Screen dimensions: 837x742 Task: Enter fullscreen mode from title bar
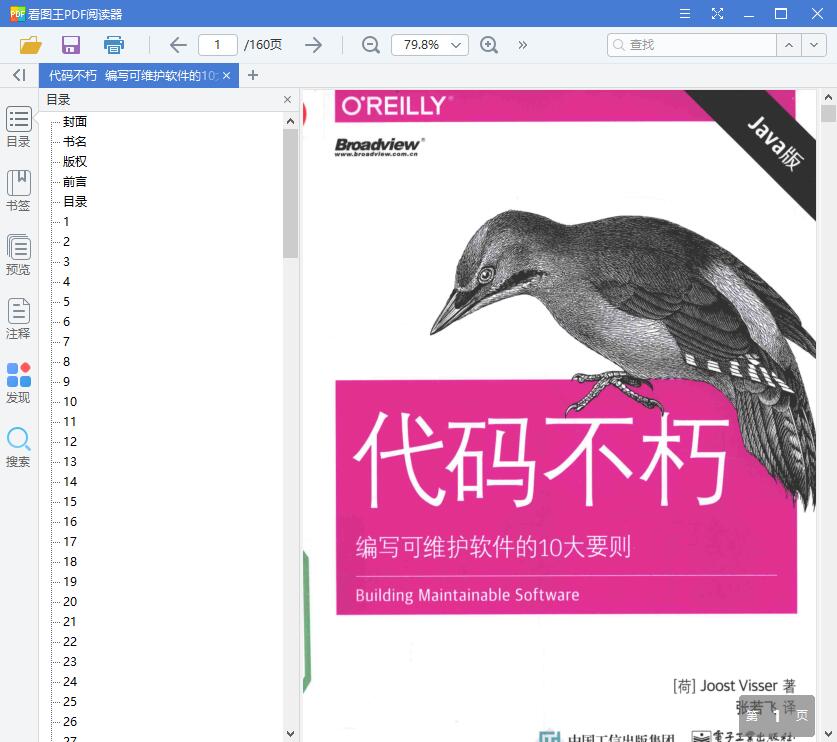pos(717,14)
